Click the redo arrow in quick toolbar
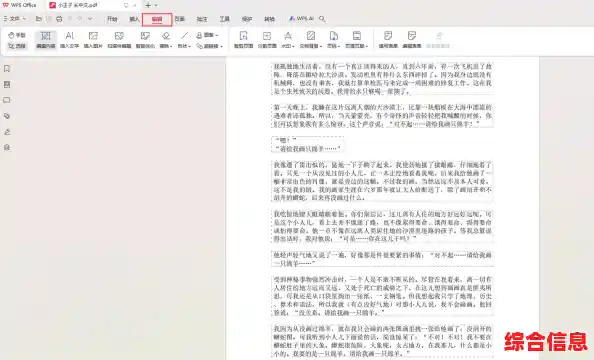Viewport: 594px width, 360px height. [80, 19]
